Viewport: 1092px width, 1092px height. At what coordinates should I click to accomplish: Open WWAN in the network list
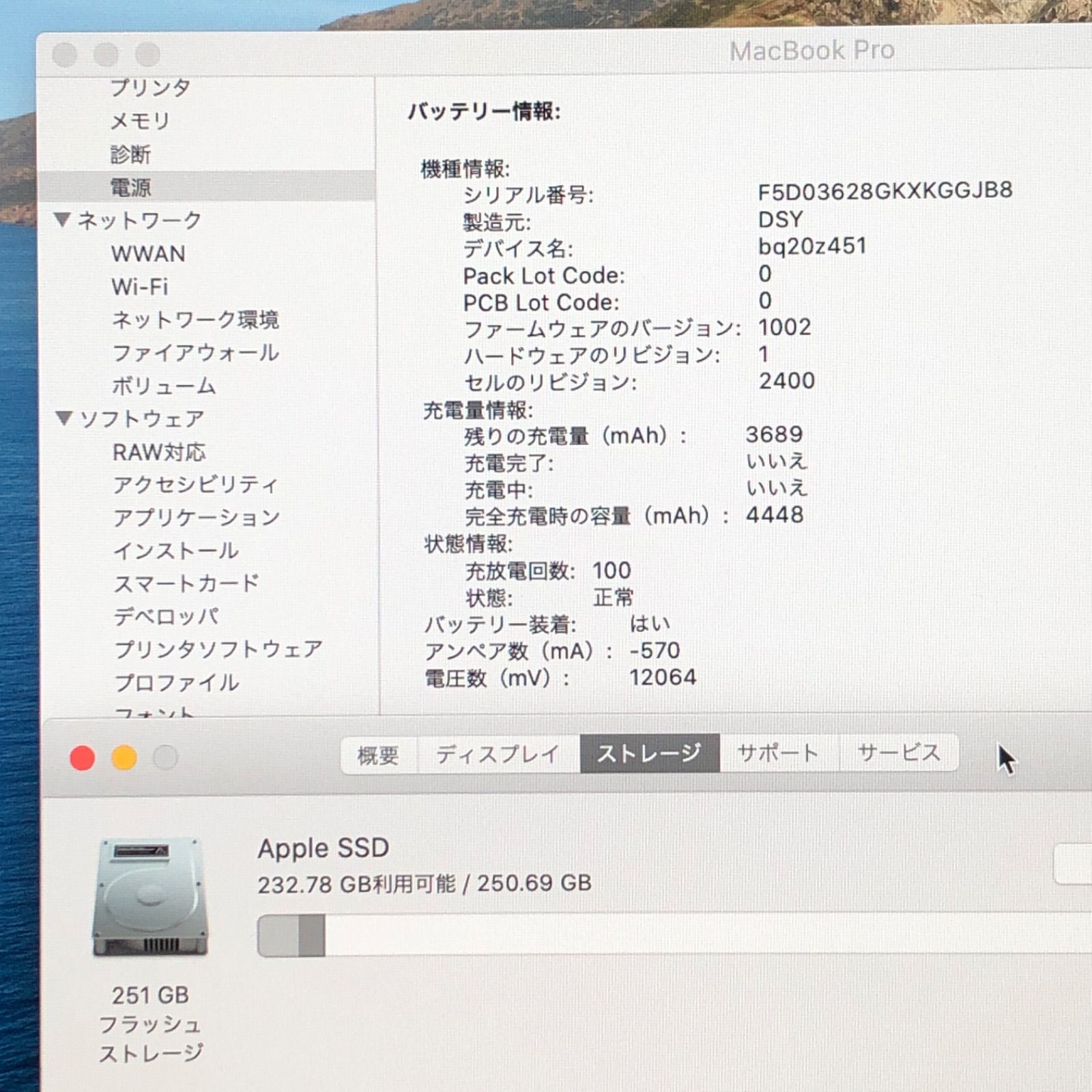[x=148, y=254]
